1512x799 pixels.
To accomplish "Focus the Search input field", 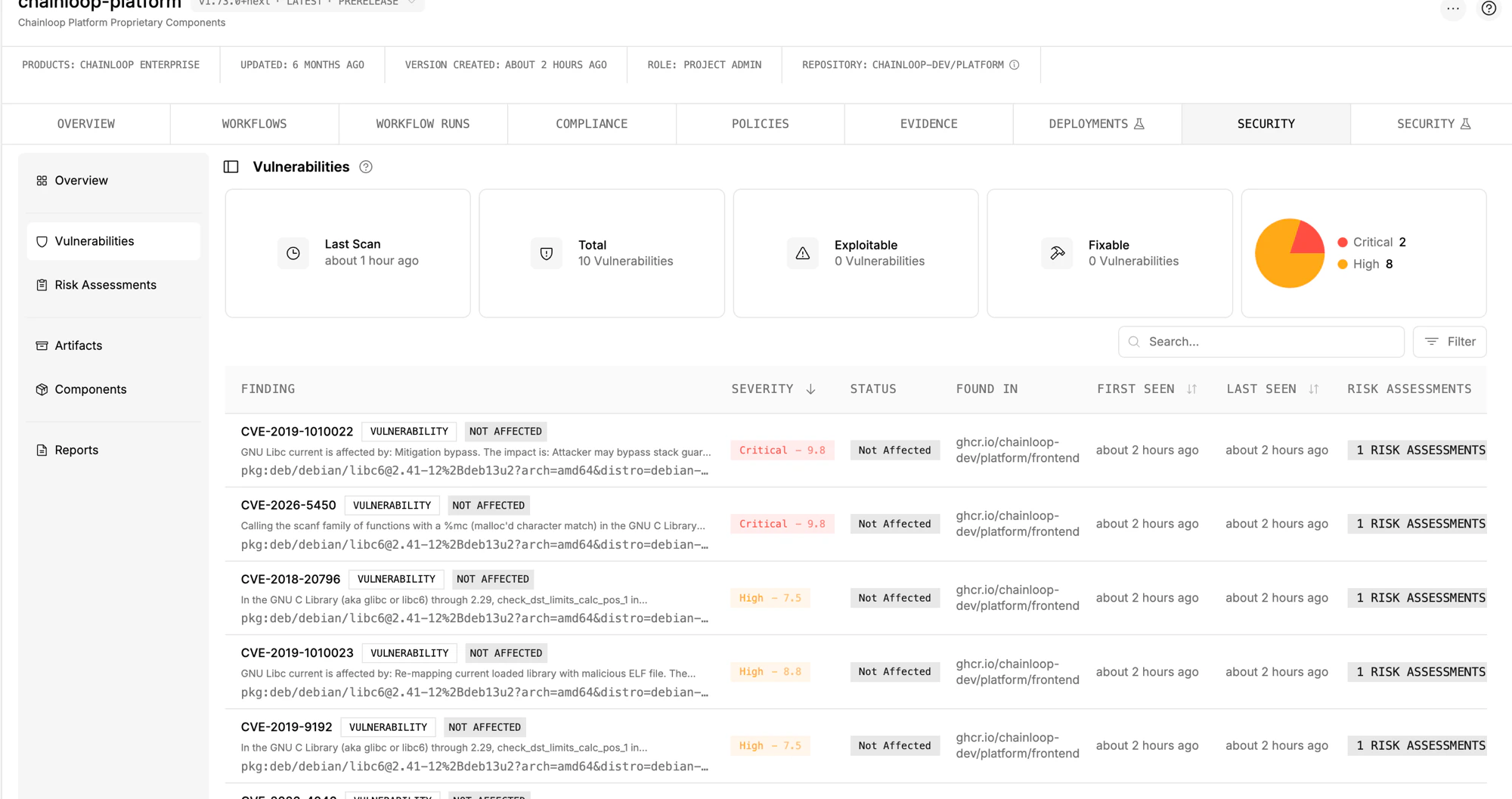I will [1261, 342].
